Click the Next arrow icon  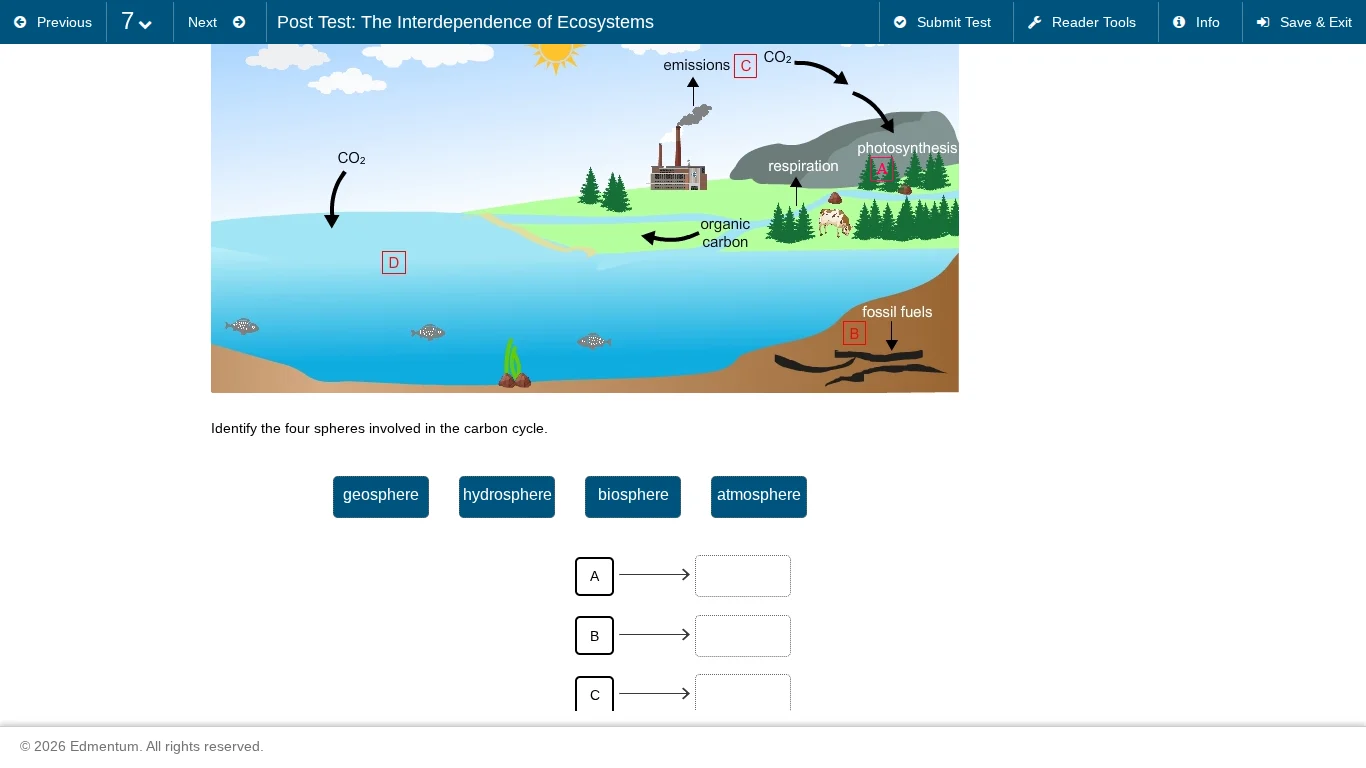(239, 22)
